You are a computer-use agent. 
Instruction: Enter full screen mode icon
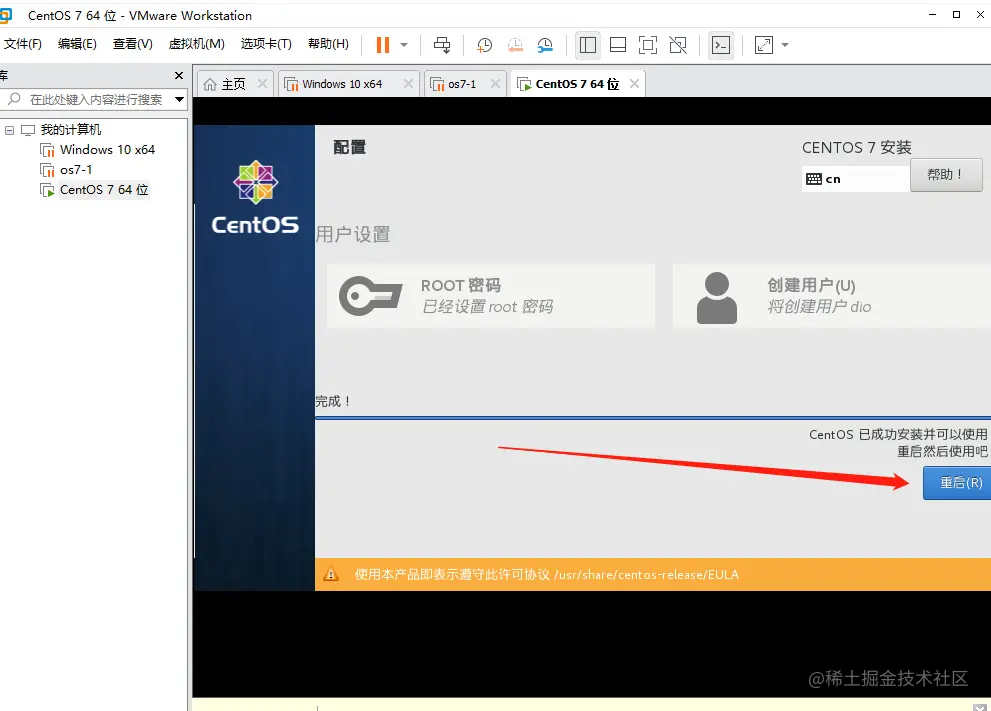click(x=648, y=45)
